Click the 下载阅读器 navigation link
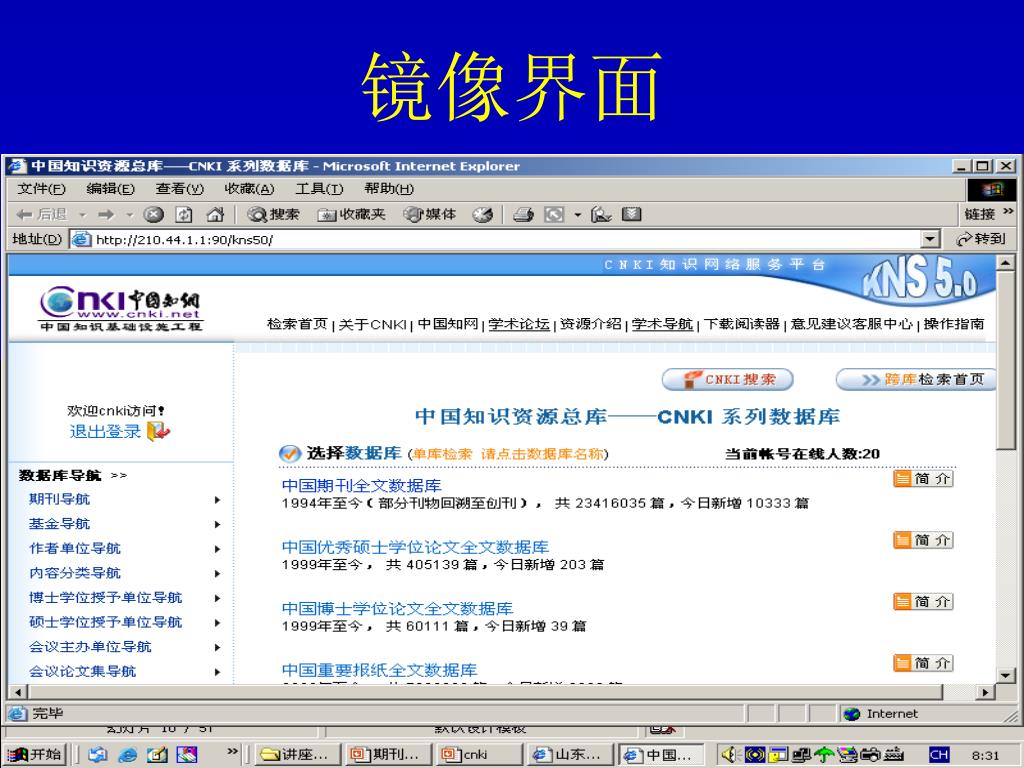The width and height of the screenshot is (1024, 768). [741, 323]
